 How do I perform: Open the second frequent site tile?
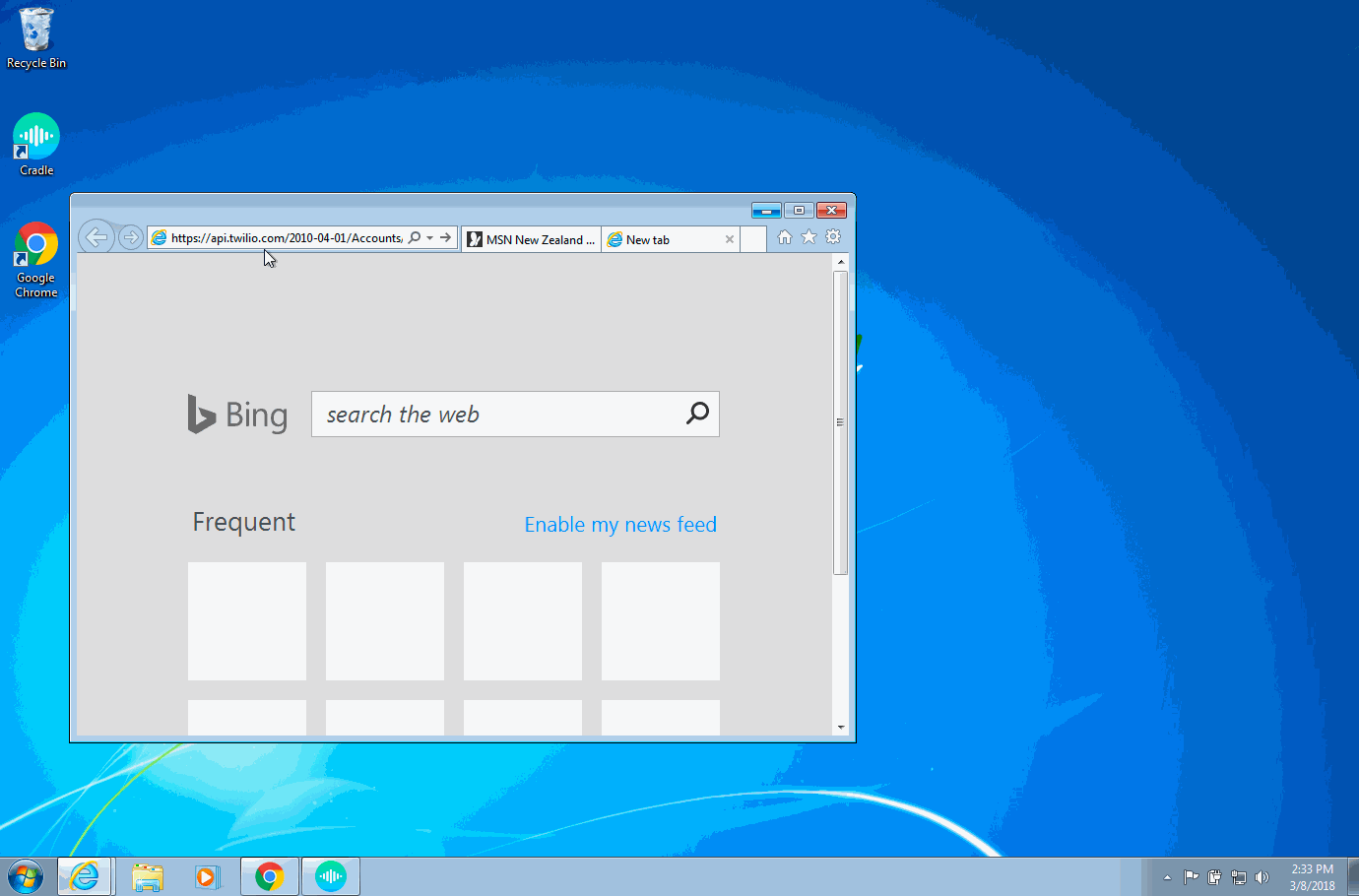pyautogui.click(x=385, y=621)
